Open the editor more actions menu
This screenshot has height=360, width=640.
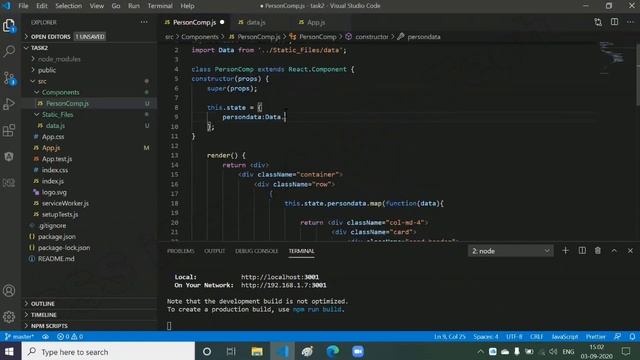[631, 22]
